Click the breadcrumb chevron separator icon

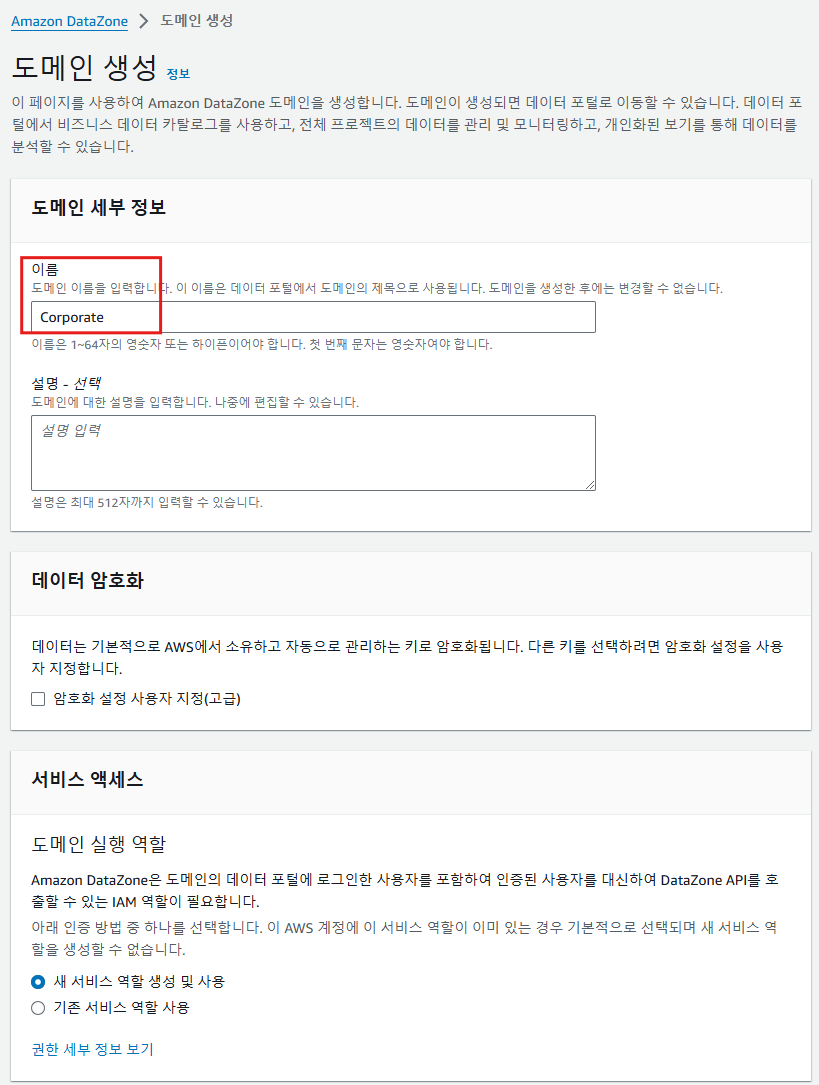click(x=143, y=21)
